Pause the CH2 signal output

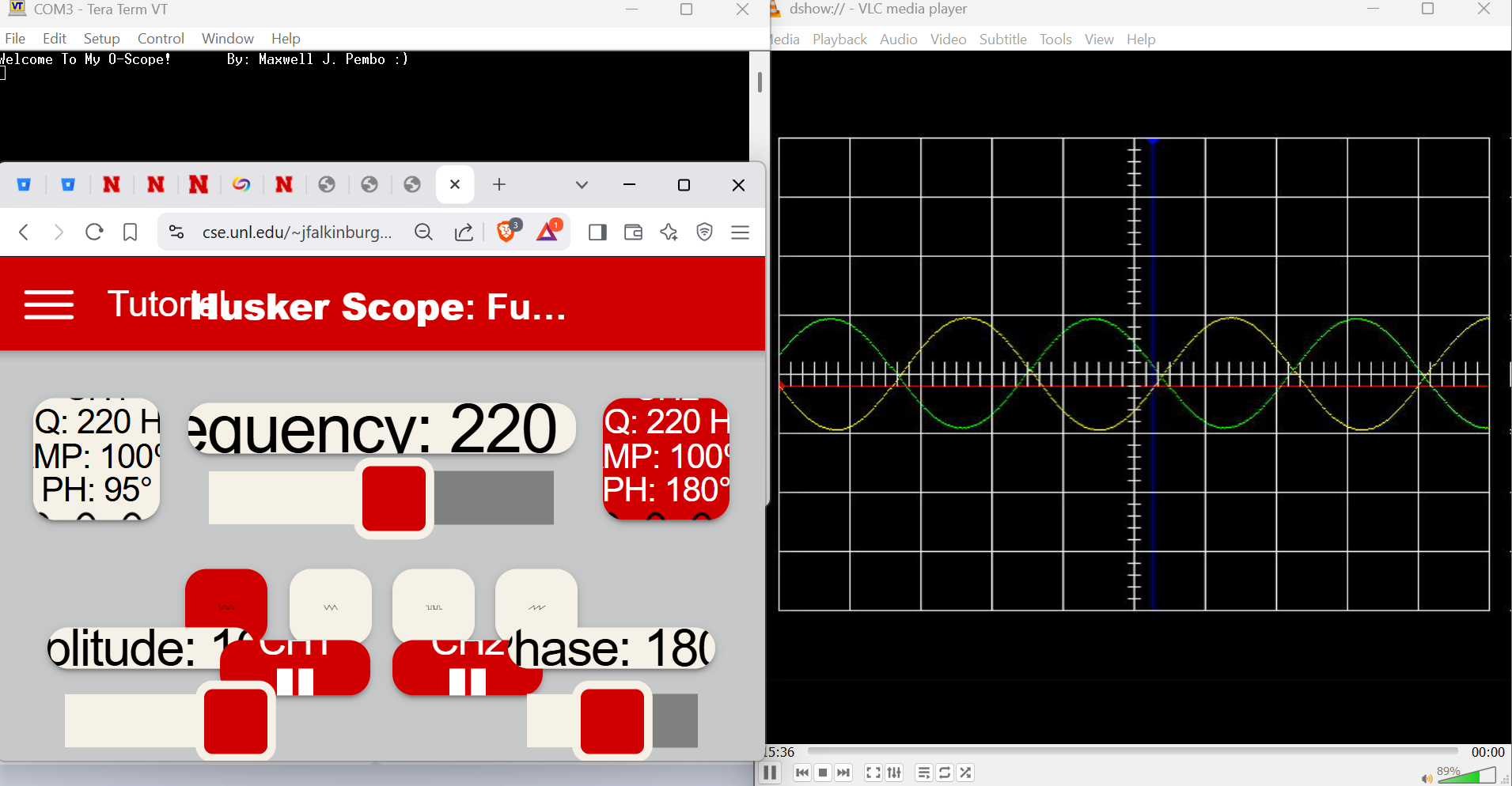point(467,668)
